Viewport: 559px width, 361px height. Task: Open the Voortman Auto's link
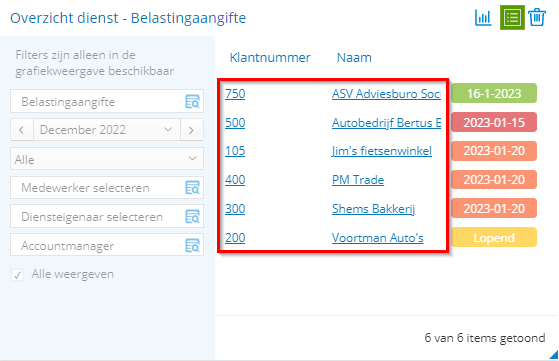click(x=378, y=238)
